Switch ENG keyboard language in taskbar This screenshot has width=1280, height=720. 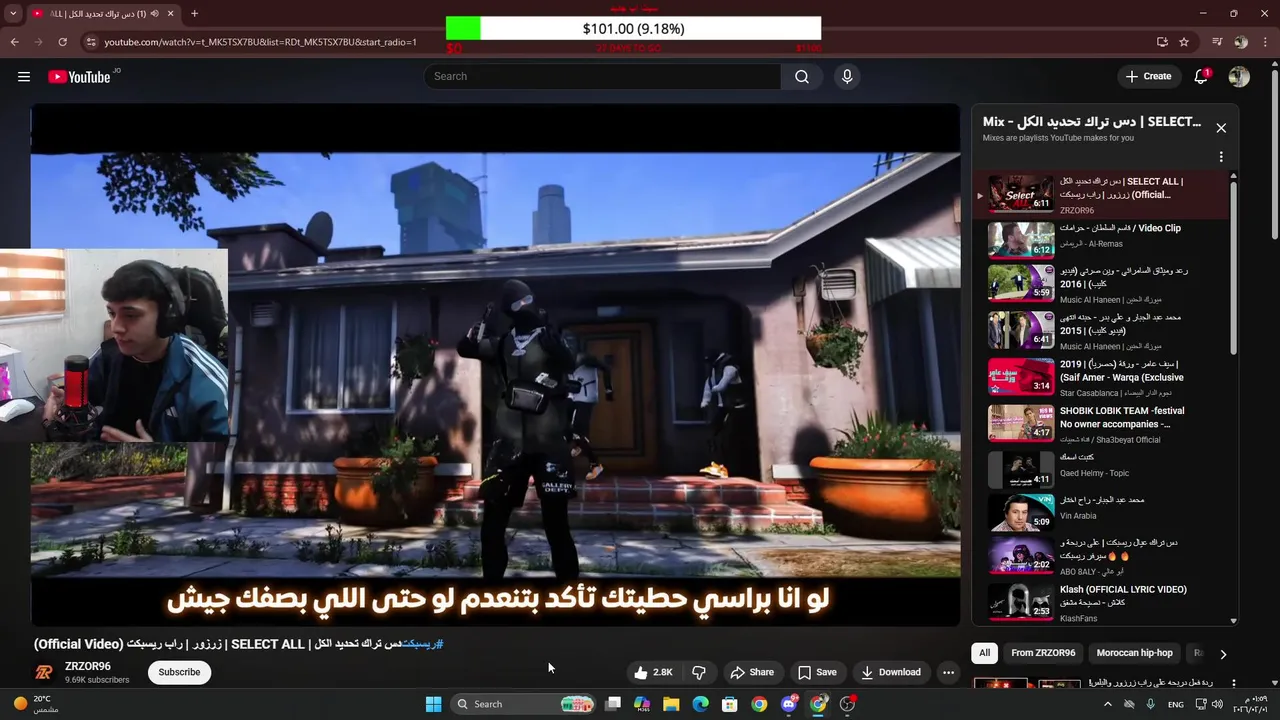pos(1176,704)
